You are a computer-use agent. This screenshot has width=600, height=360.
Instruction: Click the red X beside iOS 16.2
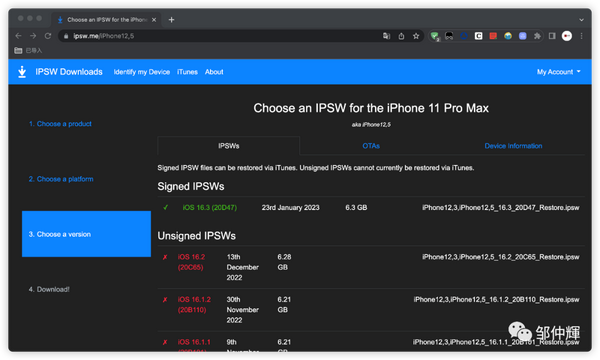(165, 257)
